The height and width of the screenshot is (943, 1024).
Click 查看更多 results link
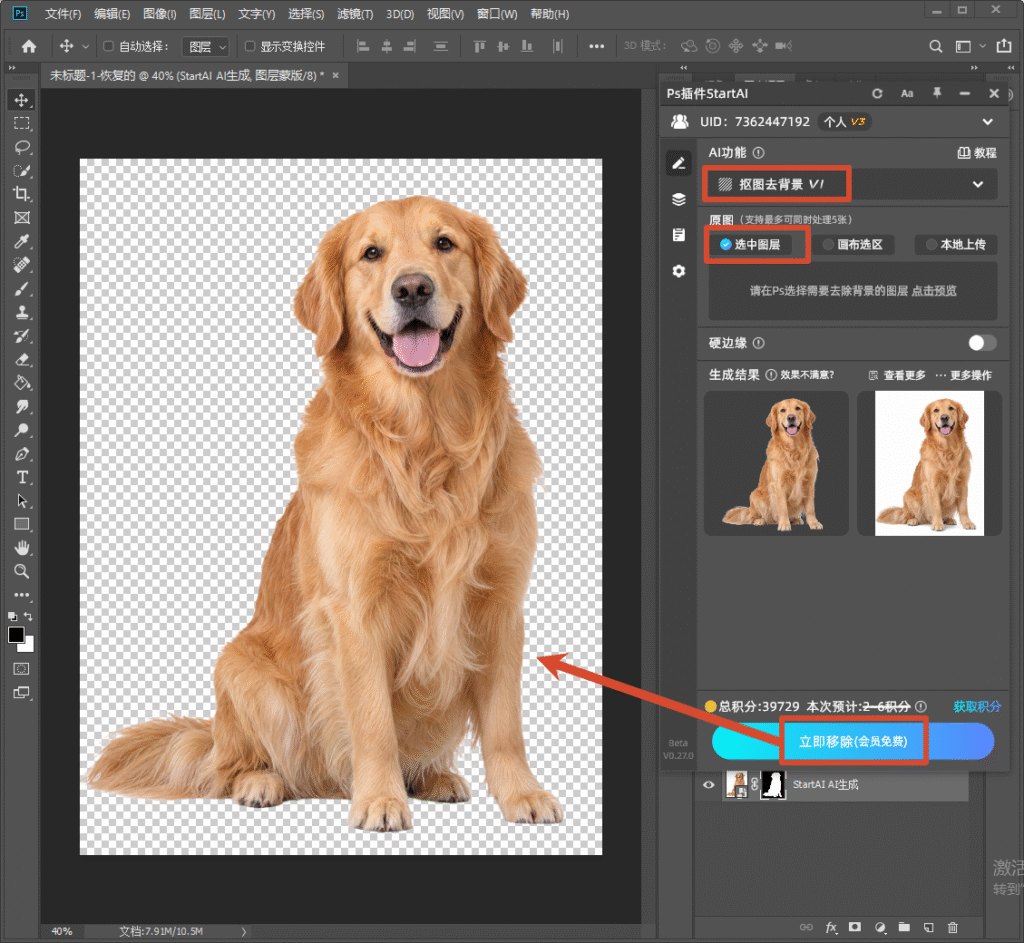[x=897, y=375]
